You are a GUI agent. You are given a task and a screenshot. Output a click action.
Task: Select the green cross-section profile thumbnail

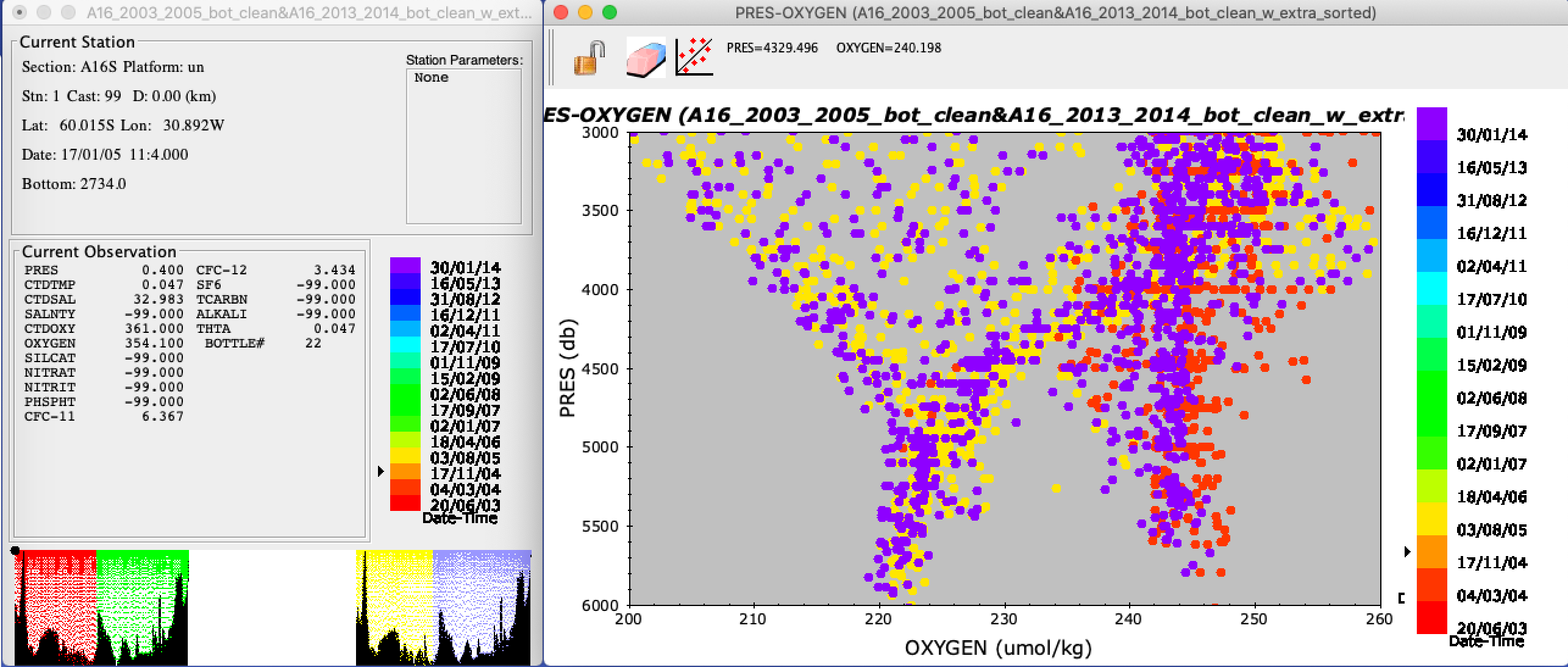pos(143,607)
